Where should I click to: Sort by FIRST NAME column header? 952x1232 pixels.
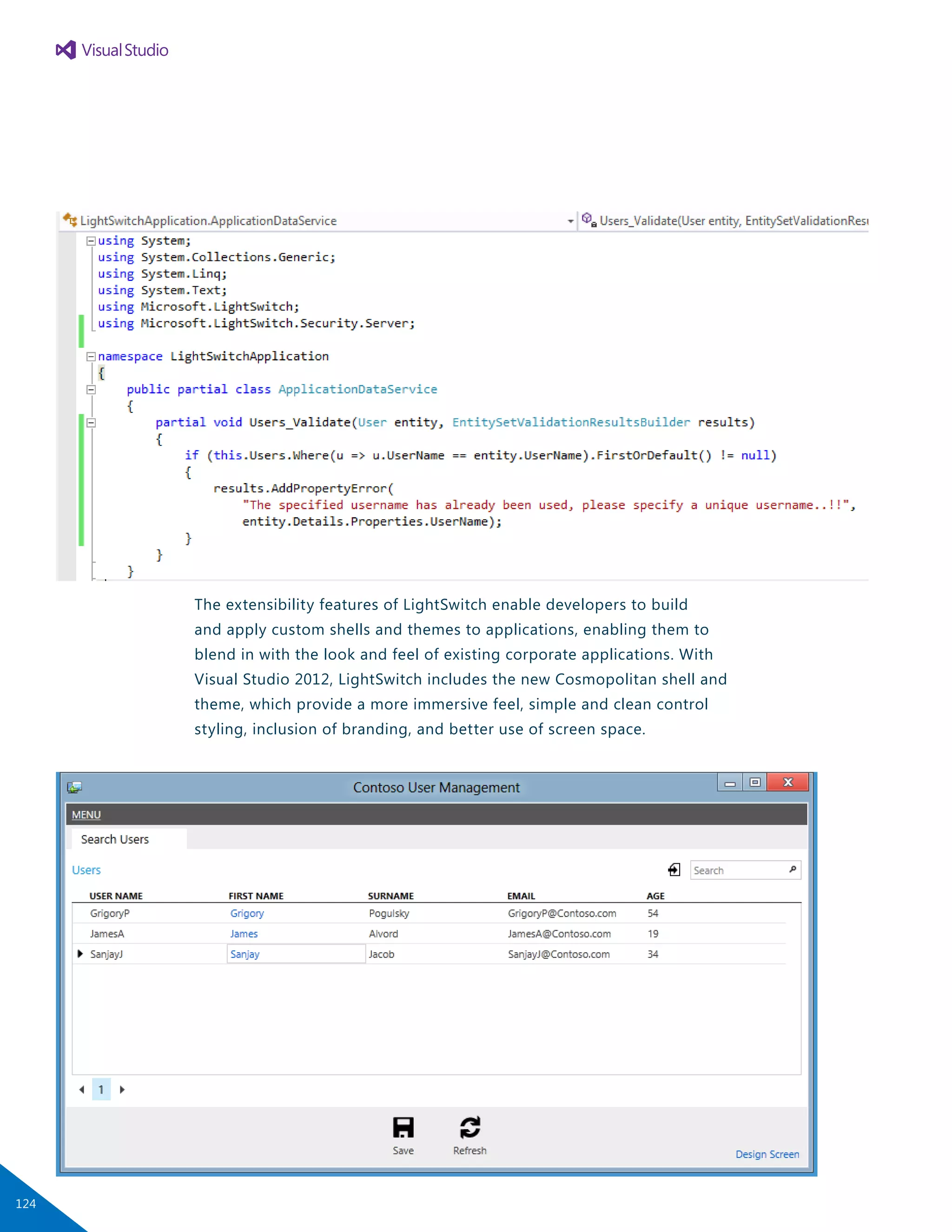[x=256, y=896]
